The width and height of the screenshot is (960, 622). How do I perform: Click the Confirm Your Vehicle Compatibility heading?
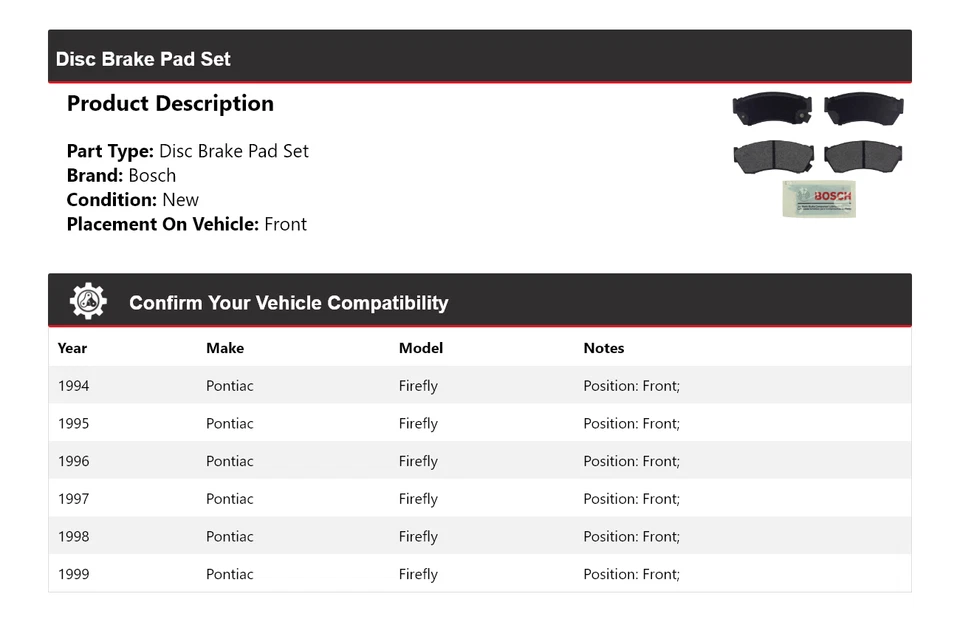[x=288, y=303]
